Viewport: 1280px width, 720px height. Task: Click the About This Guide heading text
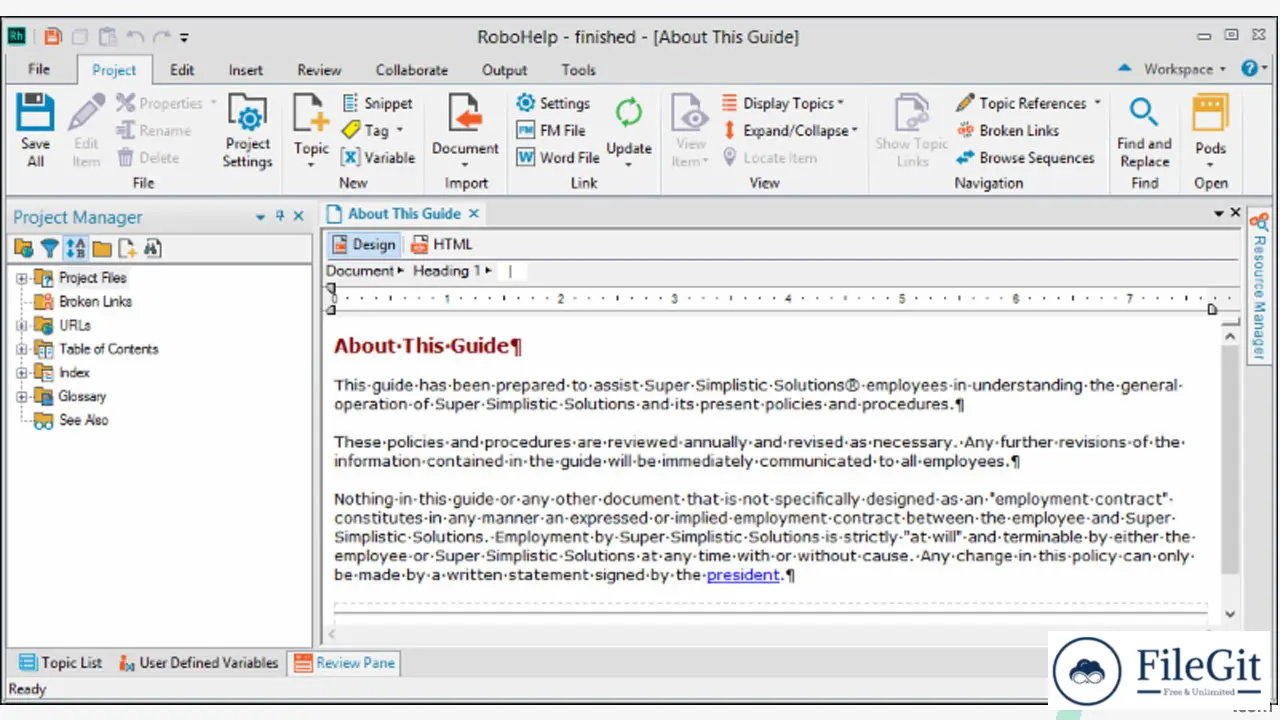point(428,346)
